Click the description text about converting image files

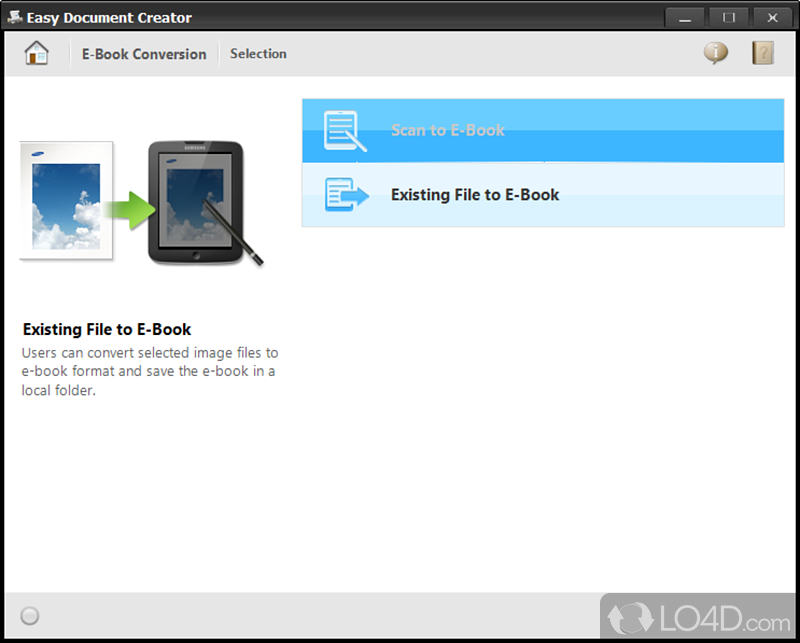coord(149,372)
